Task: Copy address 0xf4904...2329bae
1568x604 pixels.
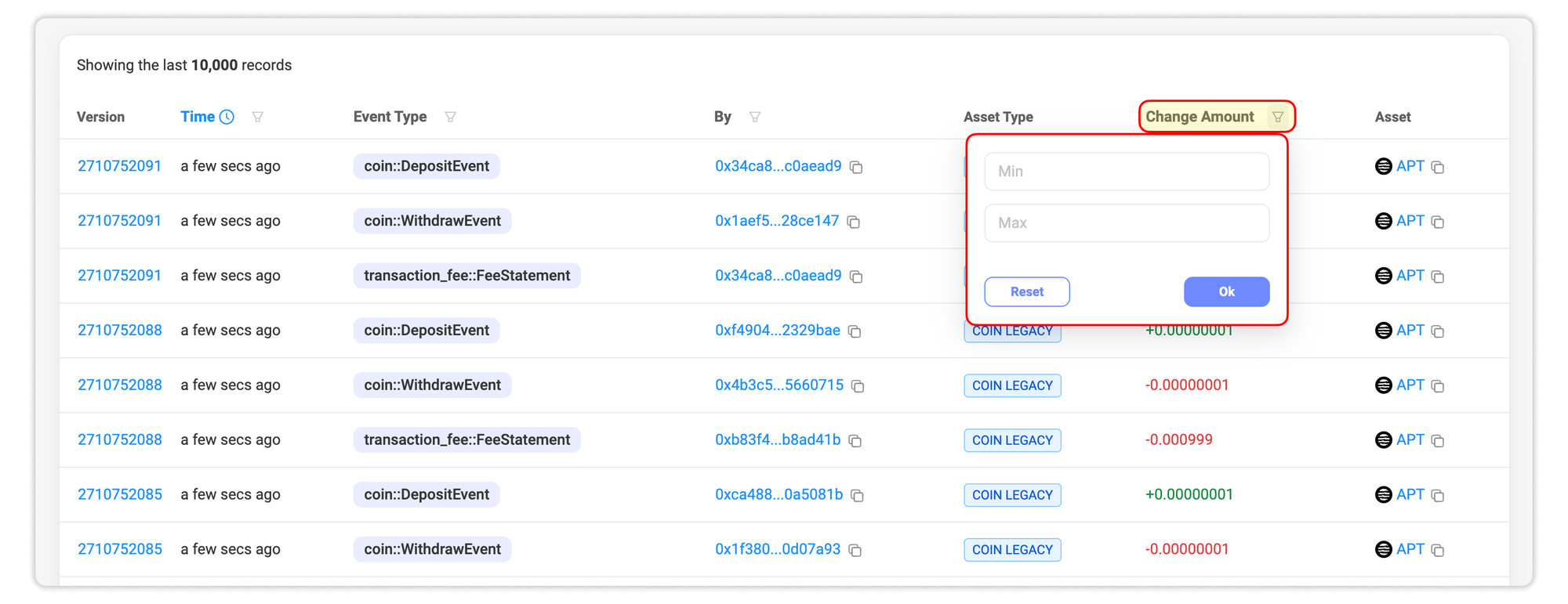Action: coord(855,331)
